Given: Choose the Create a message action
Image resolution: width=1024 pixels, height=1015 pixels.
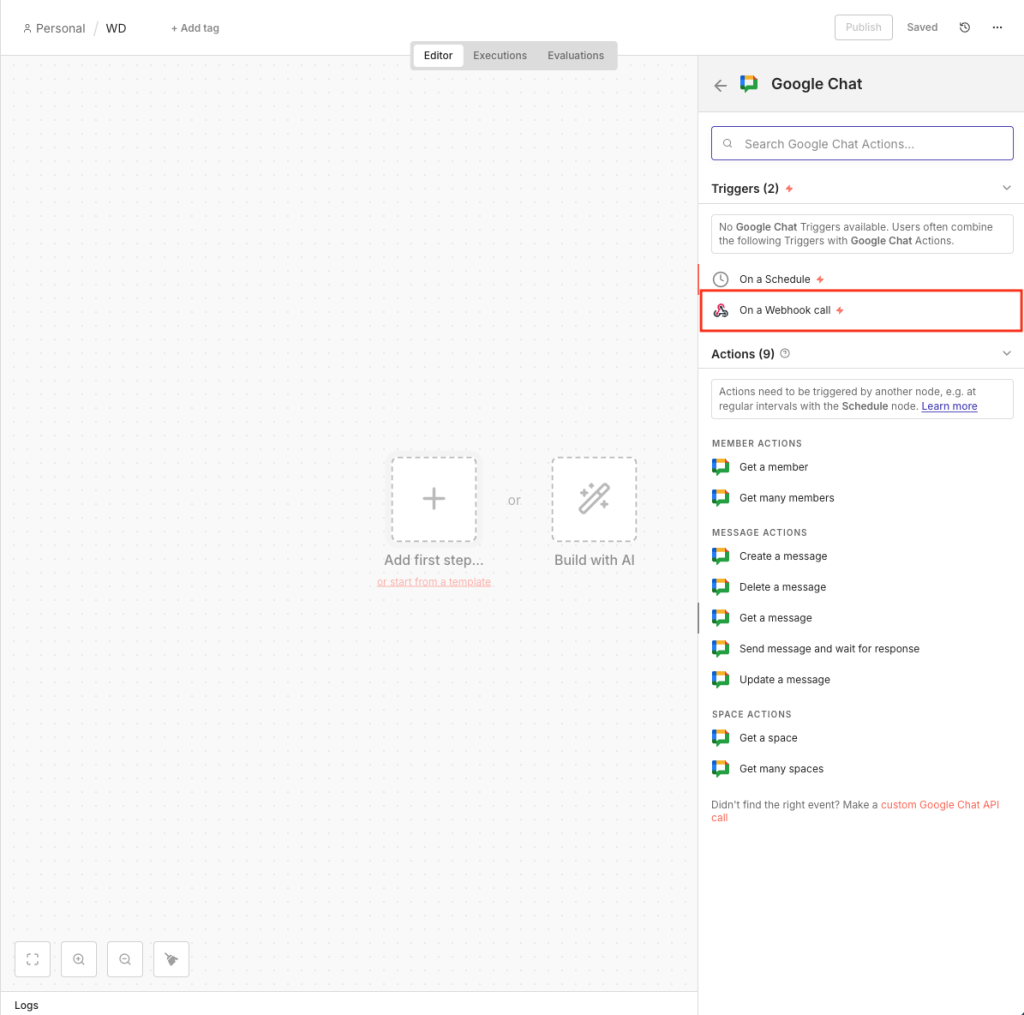Looking at the screenshot, I should click(x=783, y=556).
